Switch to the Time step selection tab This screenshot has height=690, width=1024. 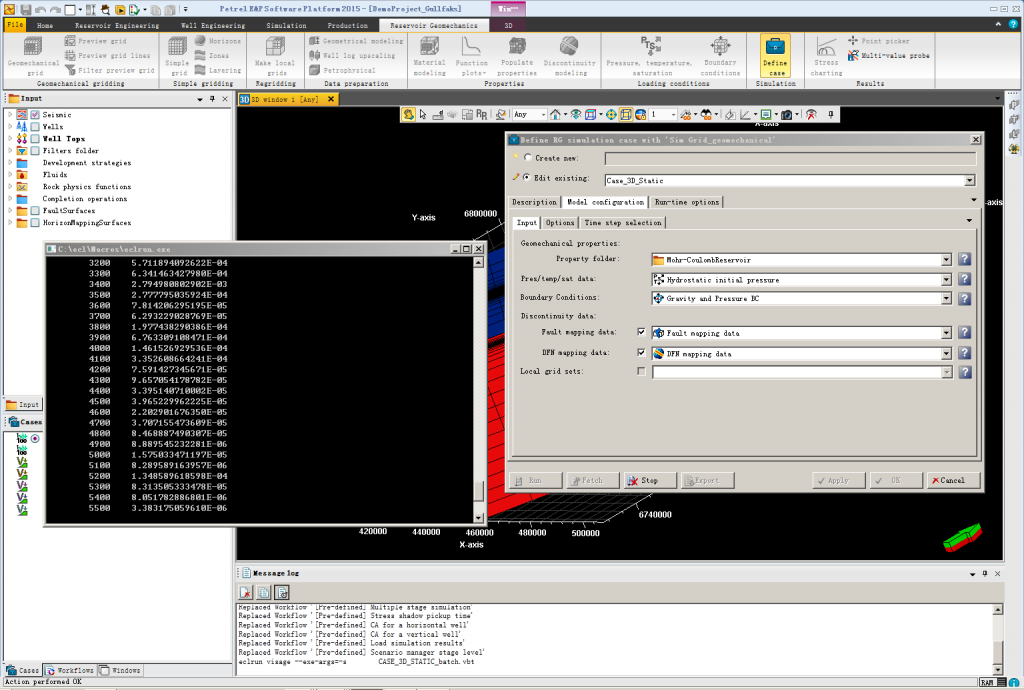click(622, 223)
